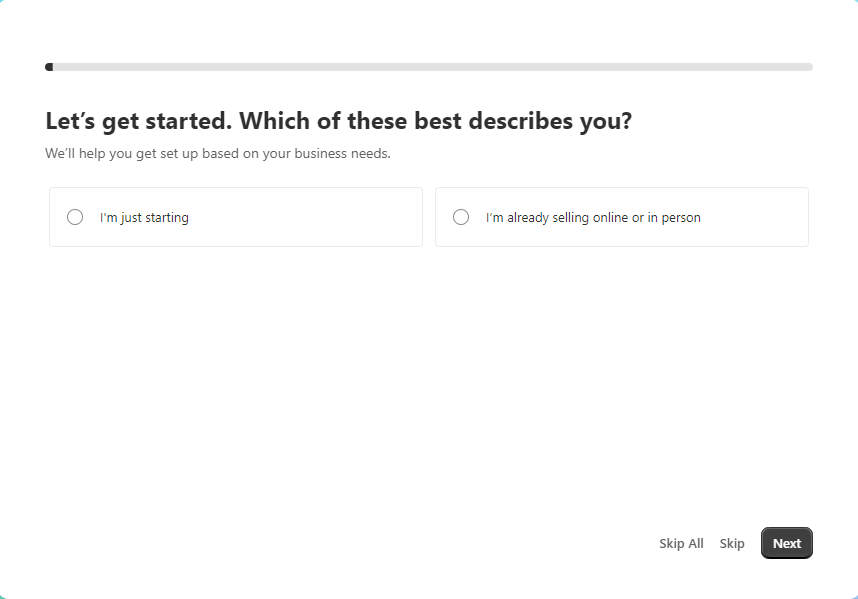Viewport: 858px width, 599px height.
Task: Click the "I'm just starting" label text
Action: pos(144,217)
